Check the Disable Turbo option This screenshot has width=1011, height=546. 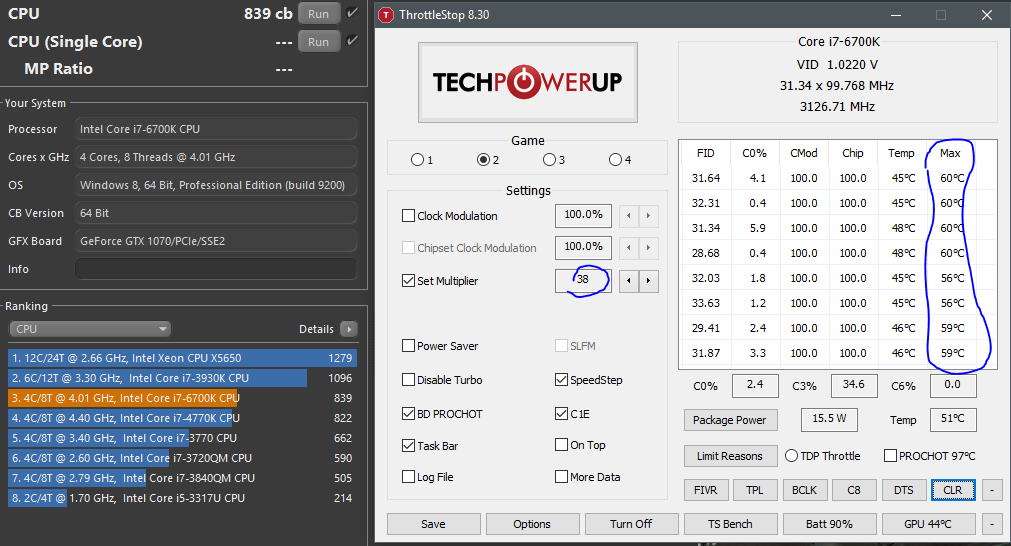point(408,380)
